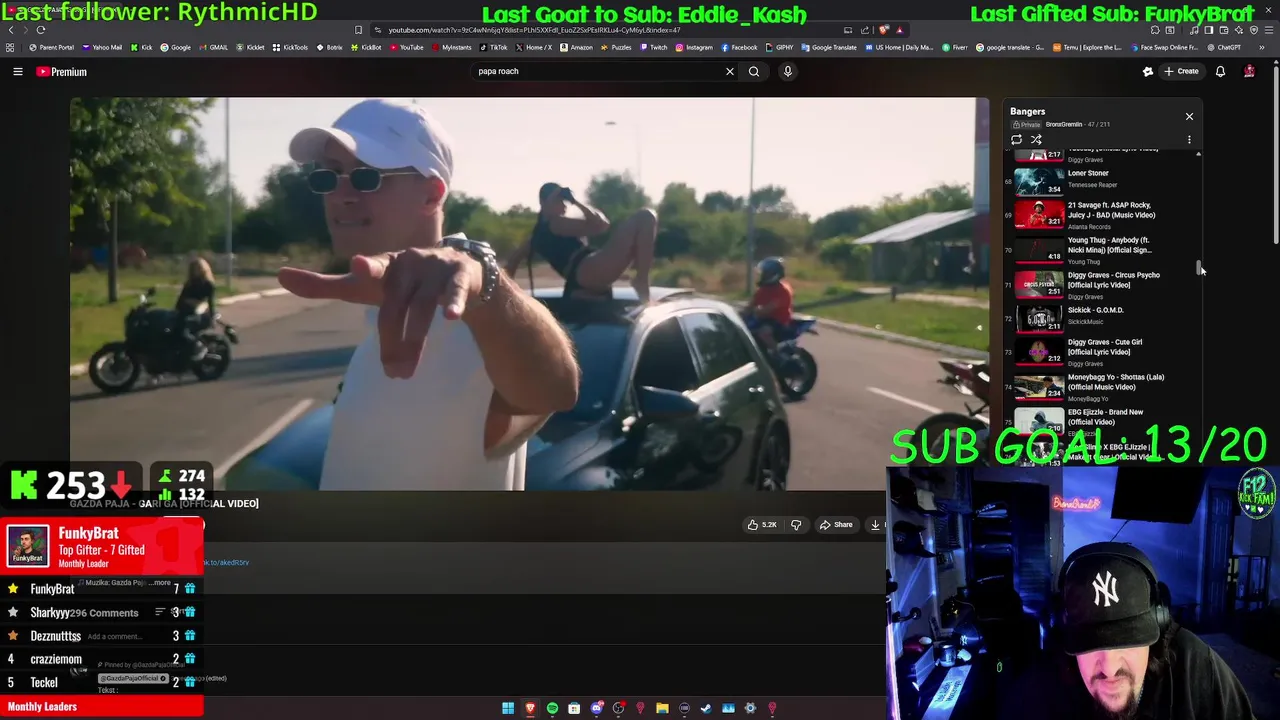Viewport: 1280px width, 720px height.
Task: Reload the page in browser
Action: click(41, 30)
